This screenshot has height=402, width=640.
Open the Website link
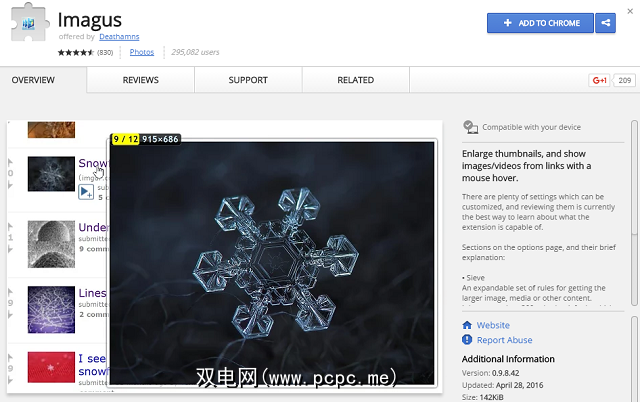click(493, 325)
